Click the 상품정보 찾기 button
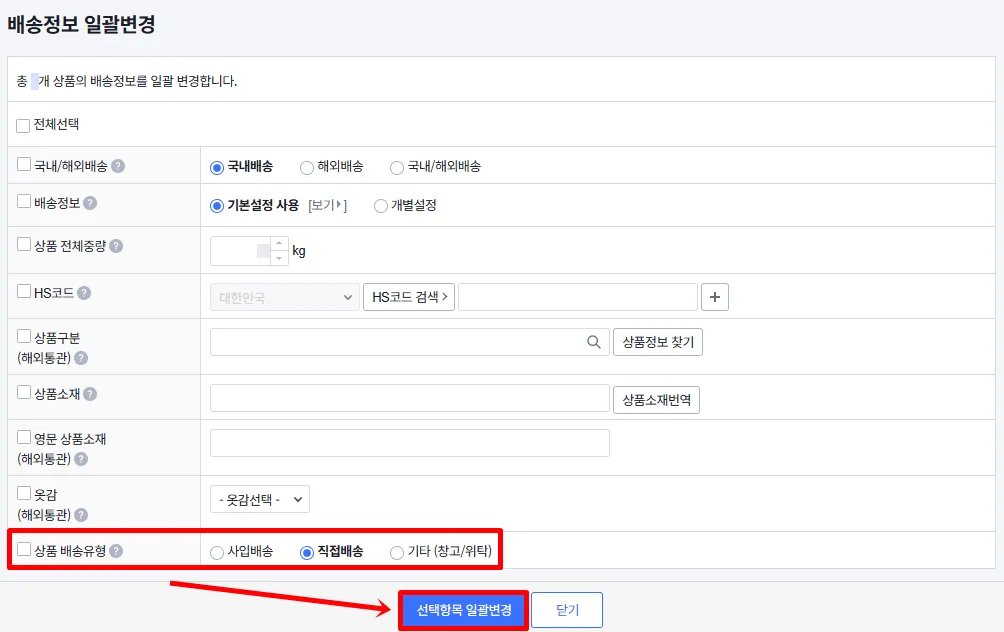Screen dimensions: 1004x632 pos(658,342)
